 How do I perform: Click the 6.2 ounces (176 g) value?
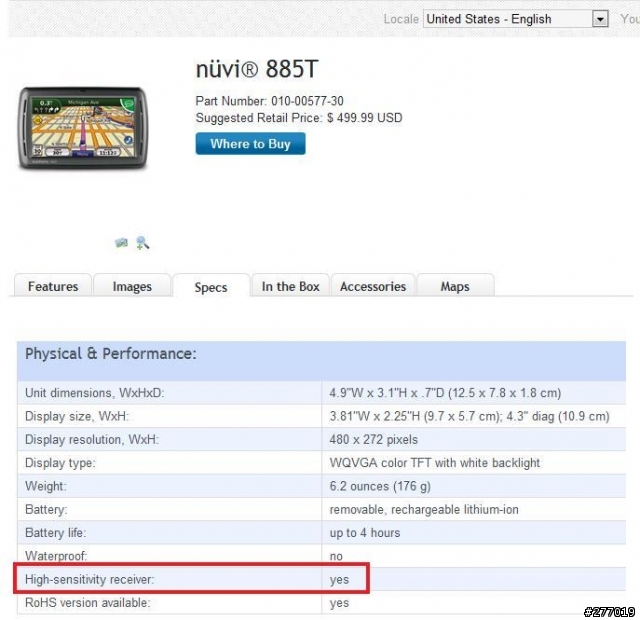pos(380,486)
